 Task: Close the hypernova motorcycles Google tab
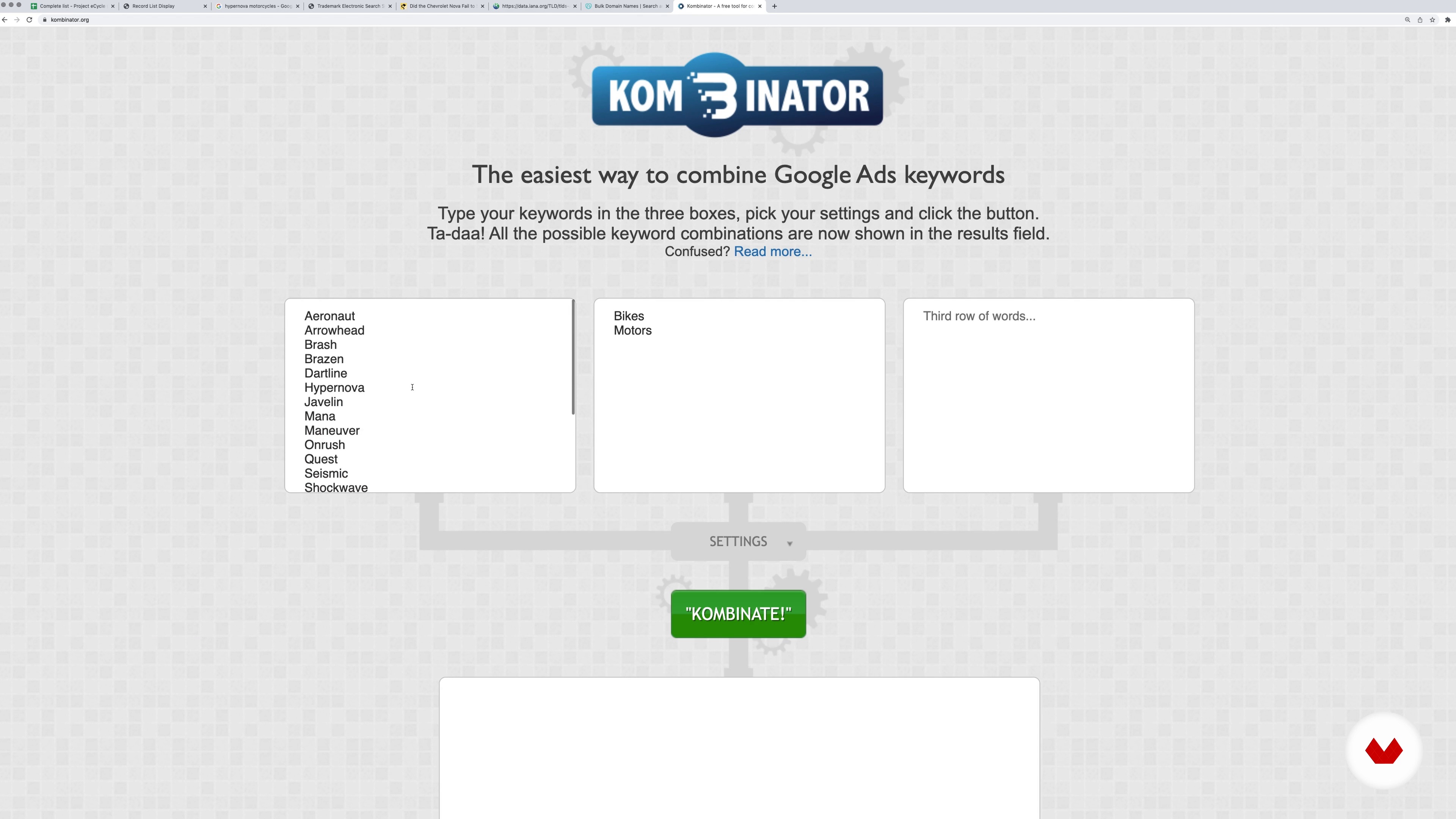(298, 6)
